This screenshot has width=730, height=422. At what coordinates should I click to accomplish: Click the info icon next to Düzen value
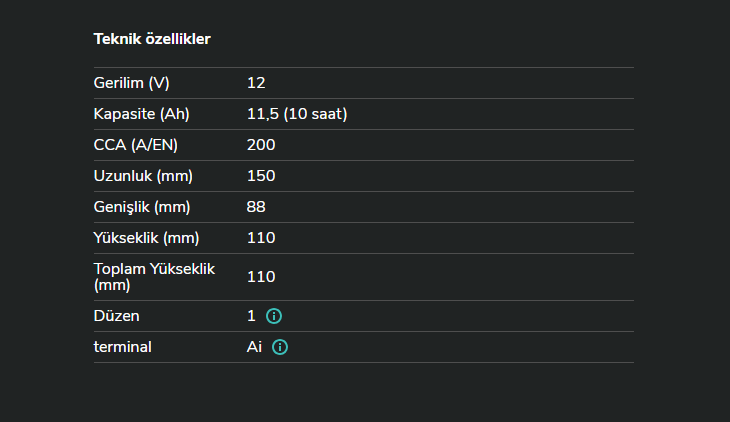point(274,316)
